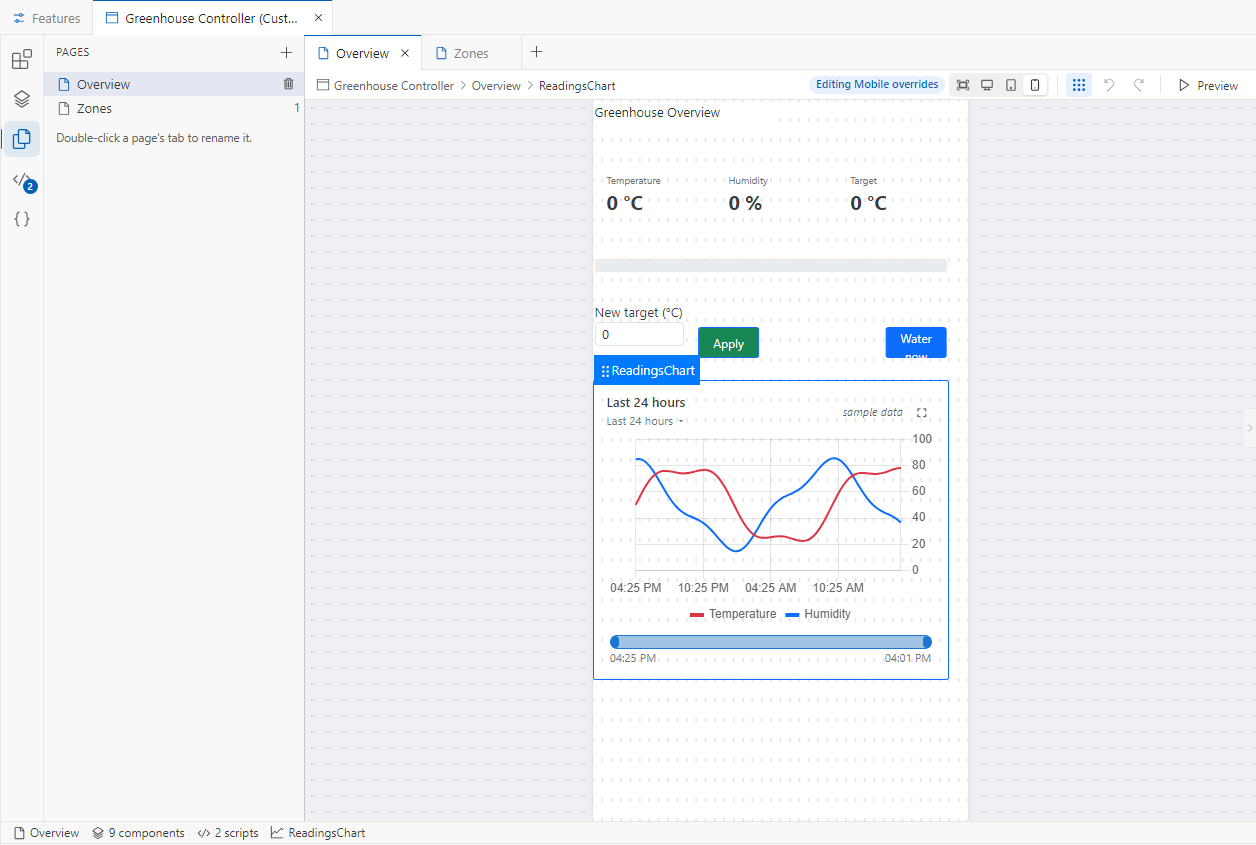This screenshot has width=1256, height=845.
Task: Toggle the grid dots display
Action: coord(1079,85)
